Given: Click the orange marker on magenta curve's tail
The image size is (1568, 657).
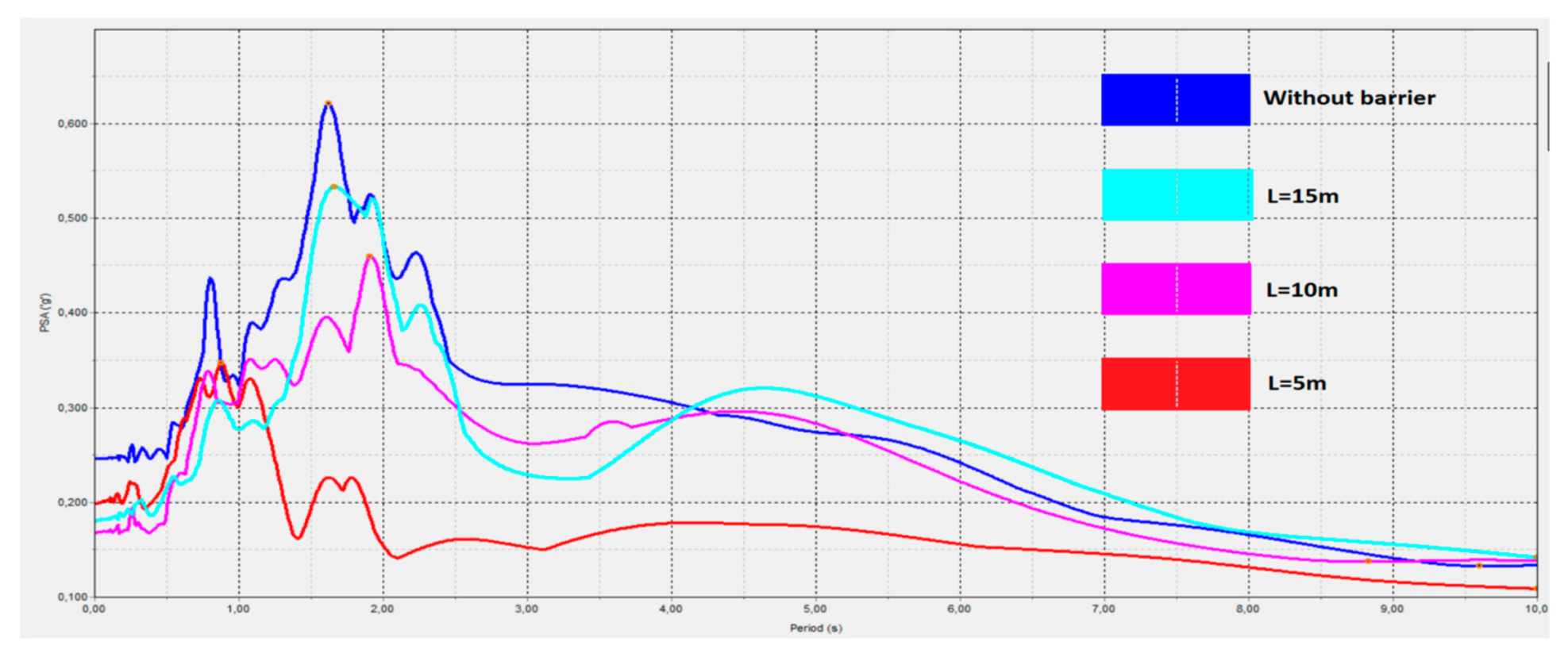Looking at the screenshot, I should tap(1368, 561).
